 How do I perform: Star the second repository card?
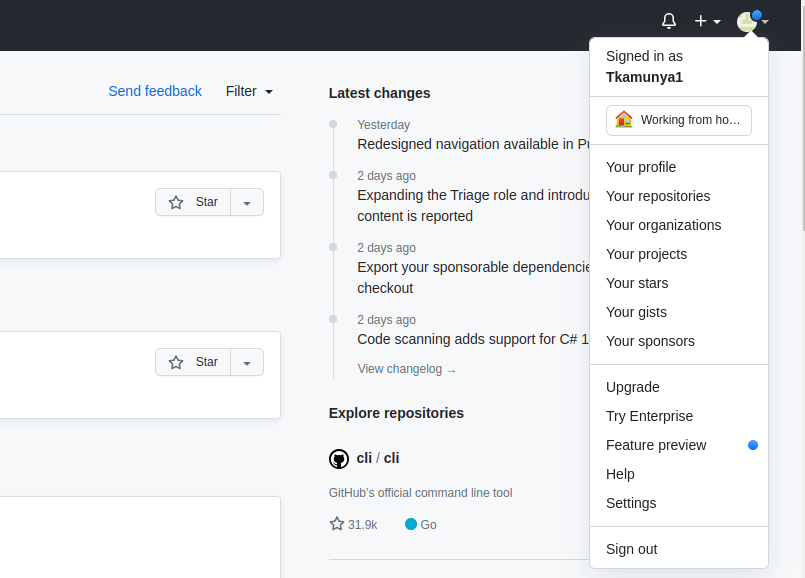(193, 362)
